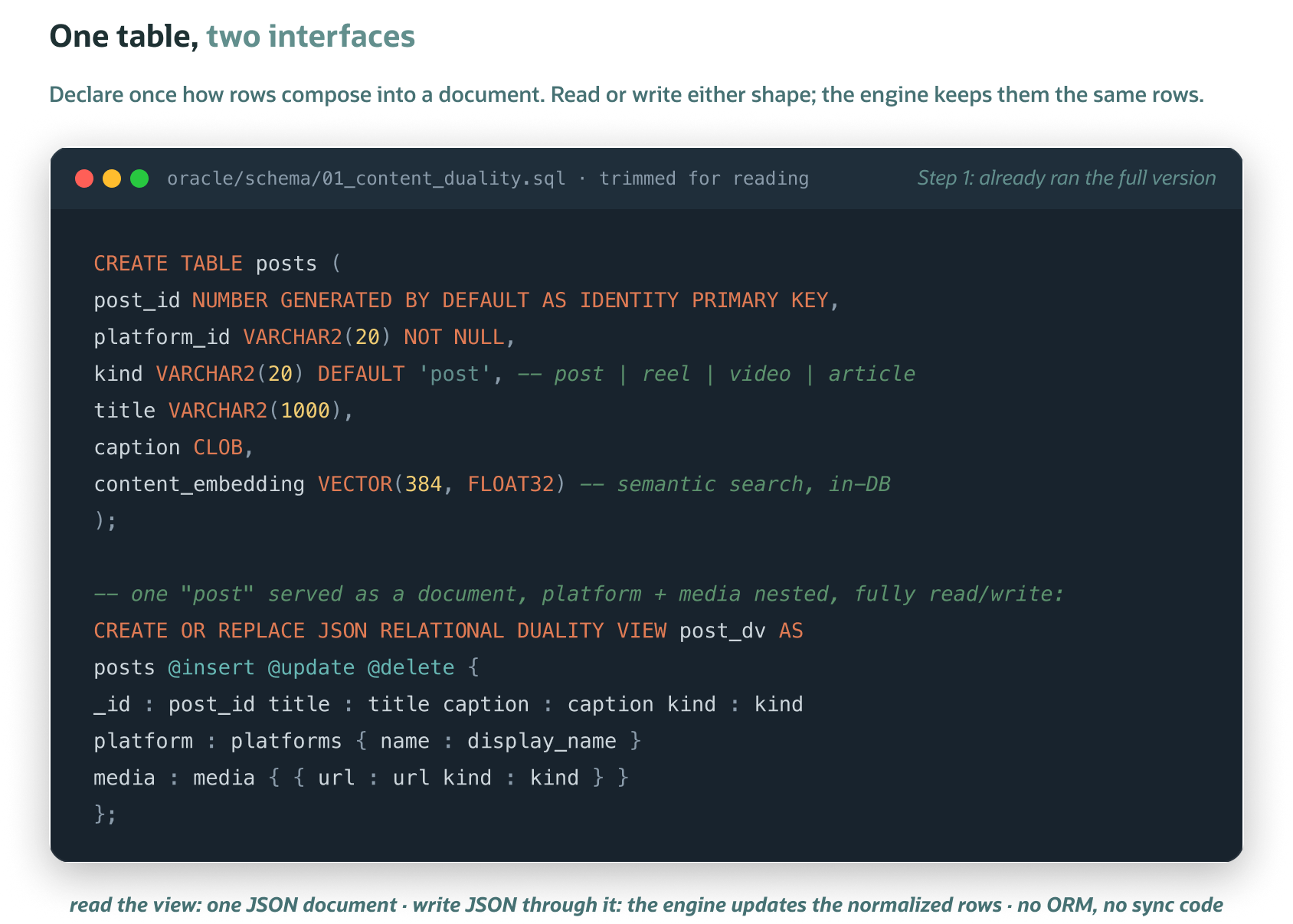Screen dimensions: 1293x924
Task: Click the yellow minimize dot in code window
Action: [x=112, y=179]
